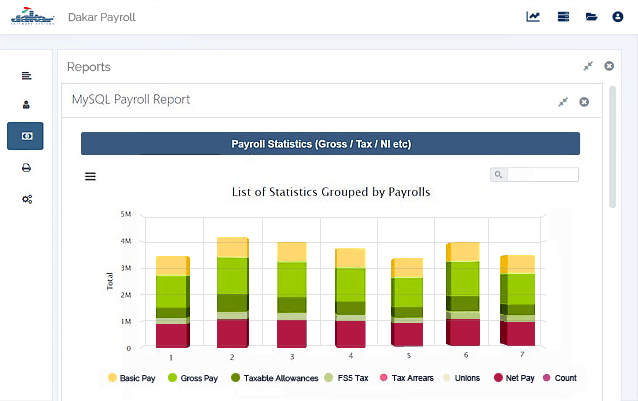Viewport: 638px width, 401px height.
Task: Open the employee person sidebar icon
Action: click(26, 105)
